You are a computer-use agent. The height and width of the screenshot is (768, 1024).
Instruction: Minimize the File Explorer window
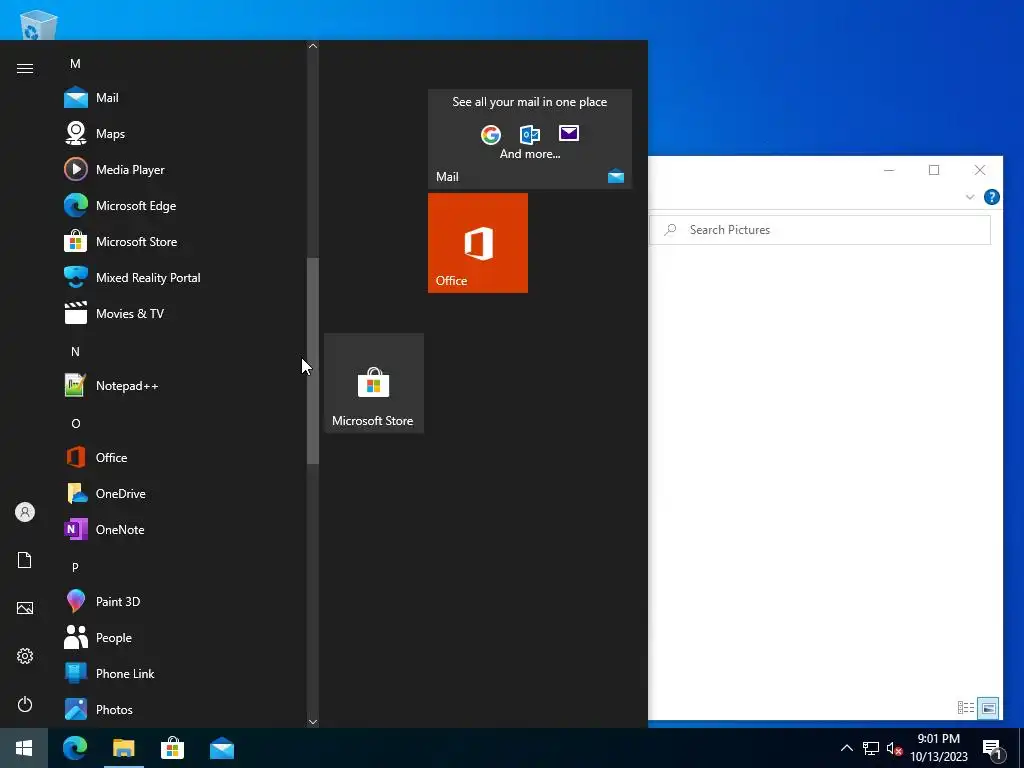pos(889,170)
